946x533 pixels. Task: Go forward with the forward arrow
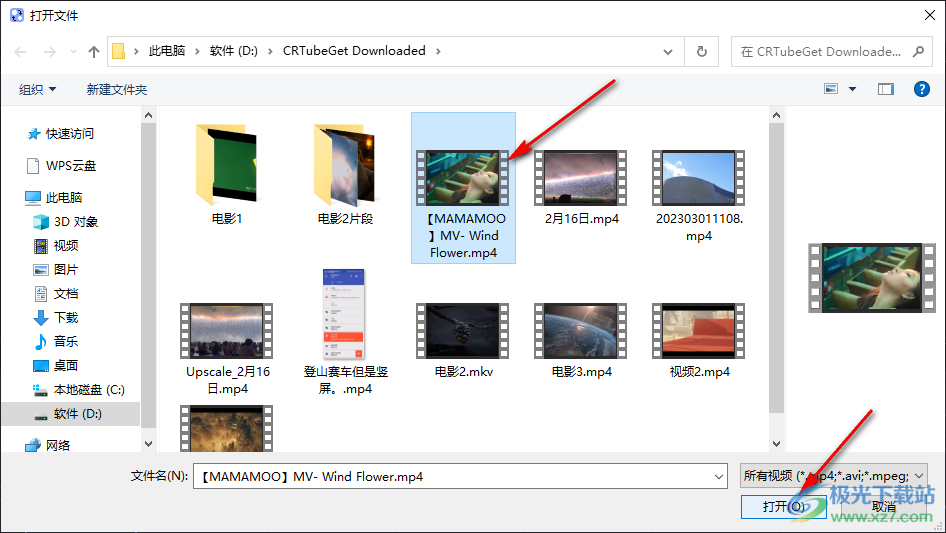(49, 52)
